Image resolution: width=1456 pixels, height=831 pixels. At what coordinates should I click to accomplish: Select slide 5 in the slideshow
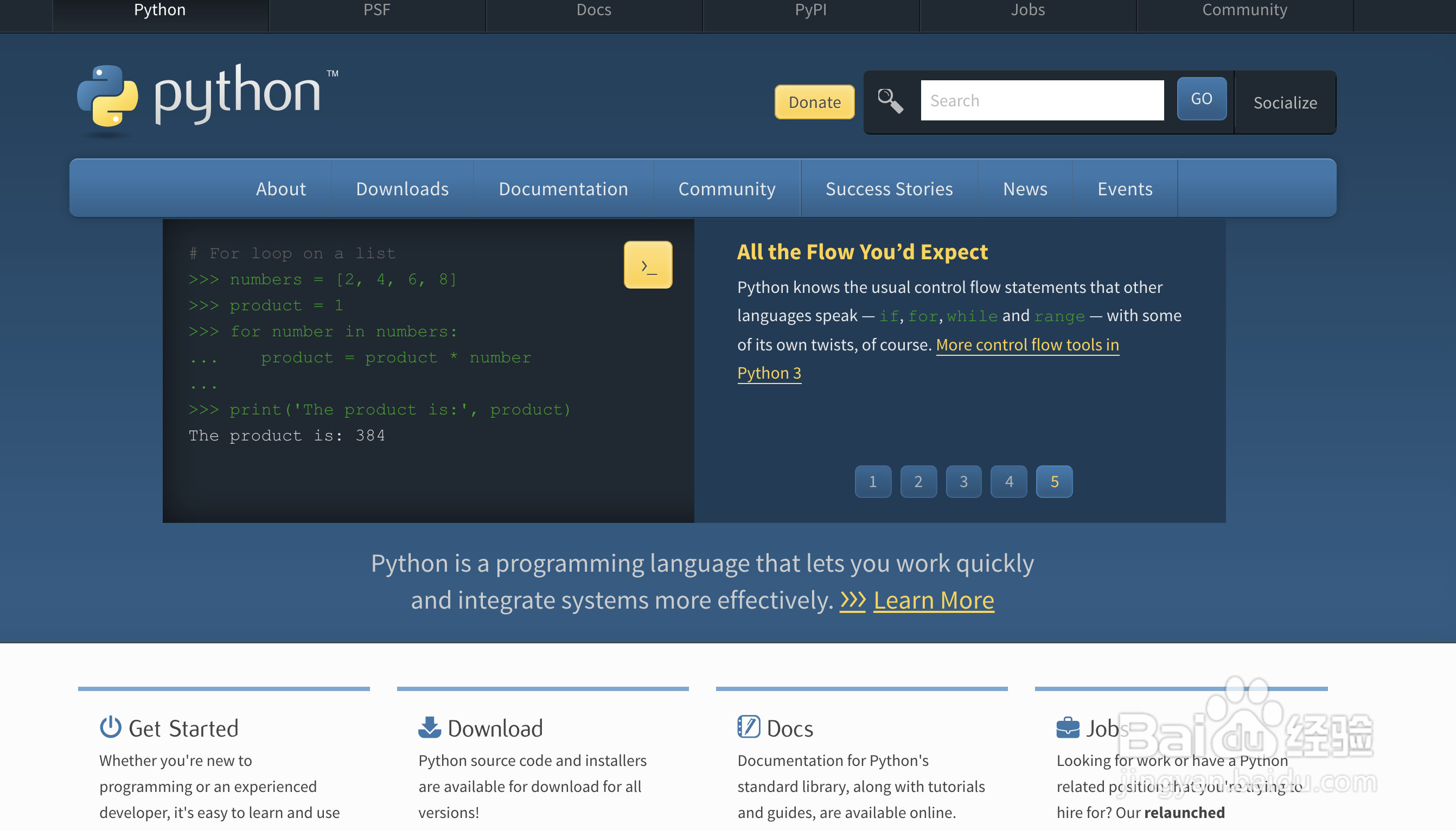(1054, 482)
